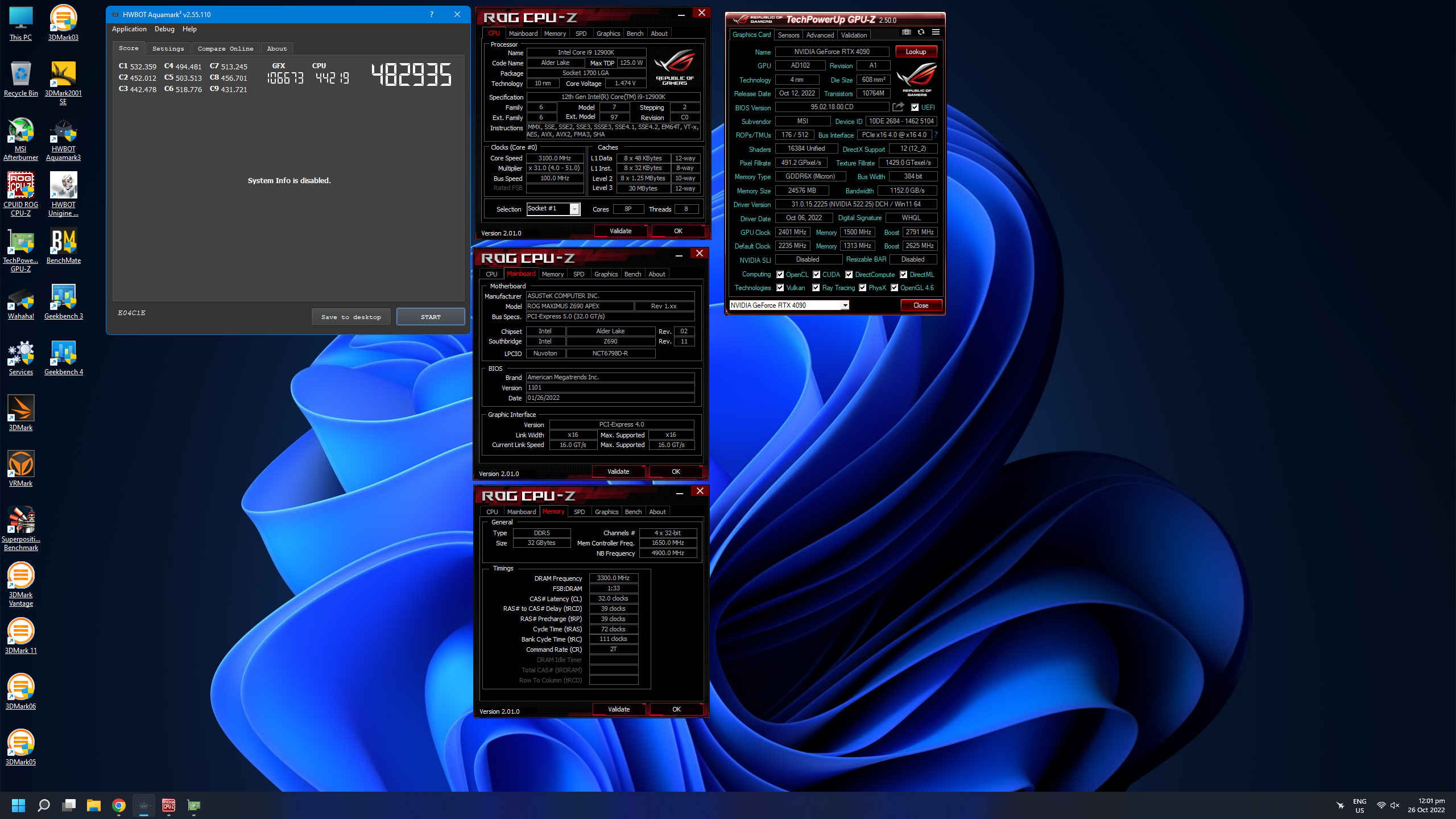Open Sensors tab in GPU-Z

(x=788, y=35)
